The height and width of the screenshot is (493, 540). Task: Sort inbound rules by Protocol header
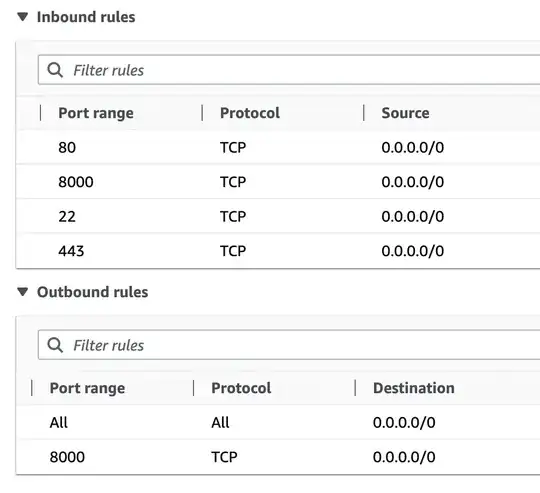tap(250, 113)
